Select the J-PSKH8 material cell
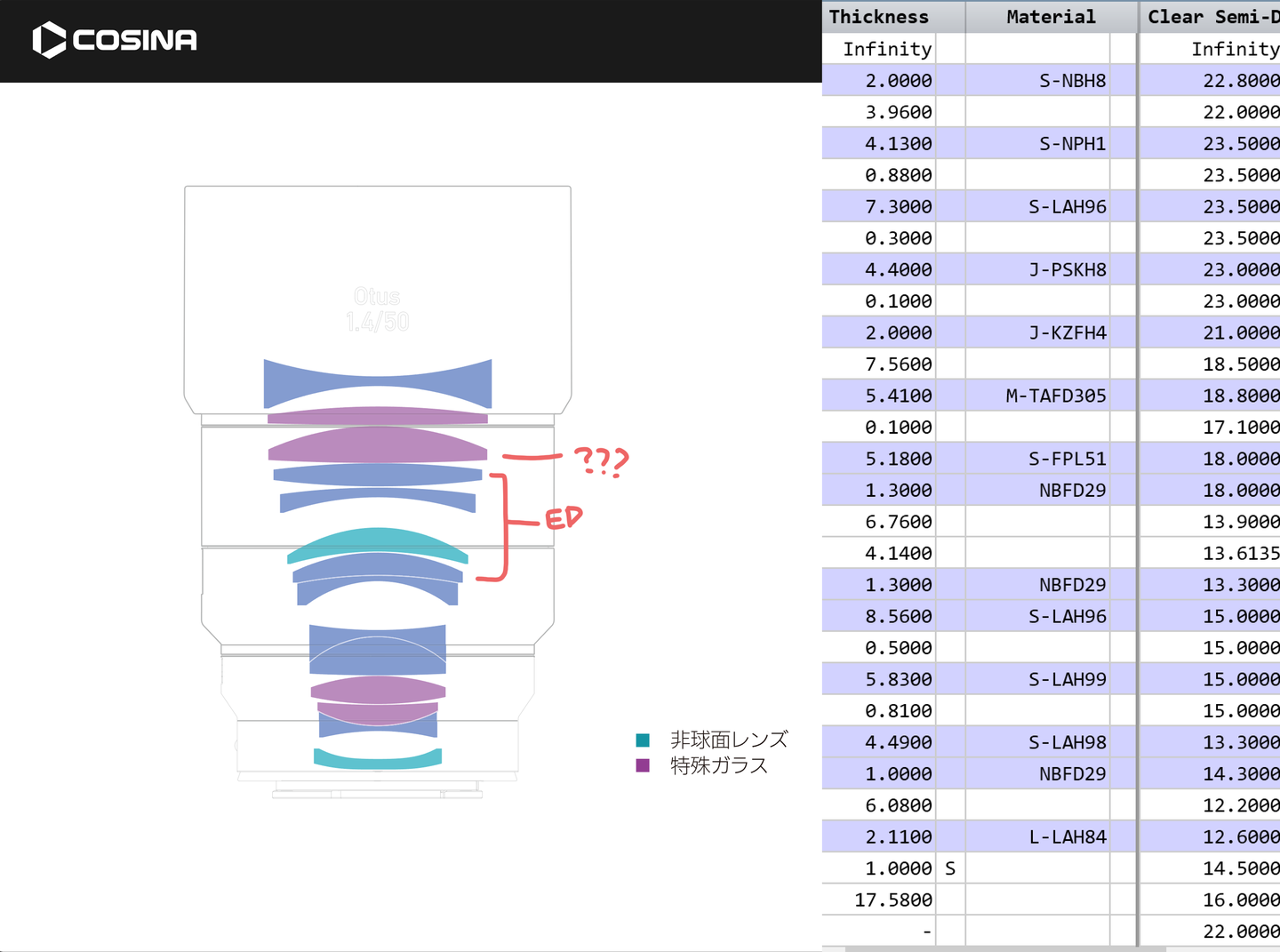 pos(1037,270)
